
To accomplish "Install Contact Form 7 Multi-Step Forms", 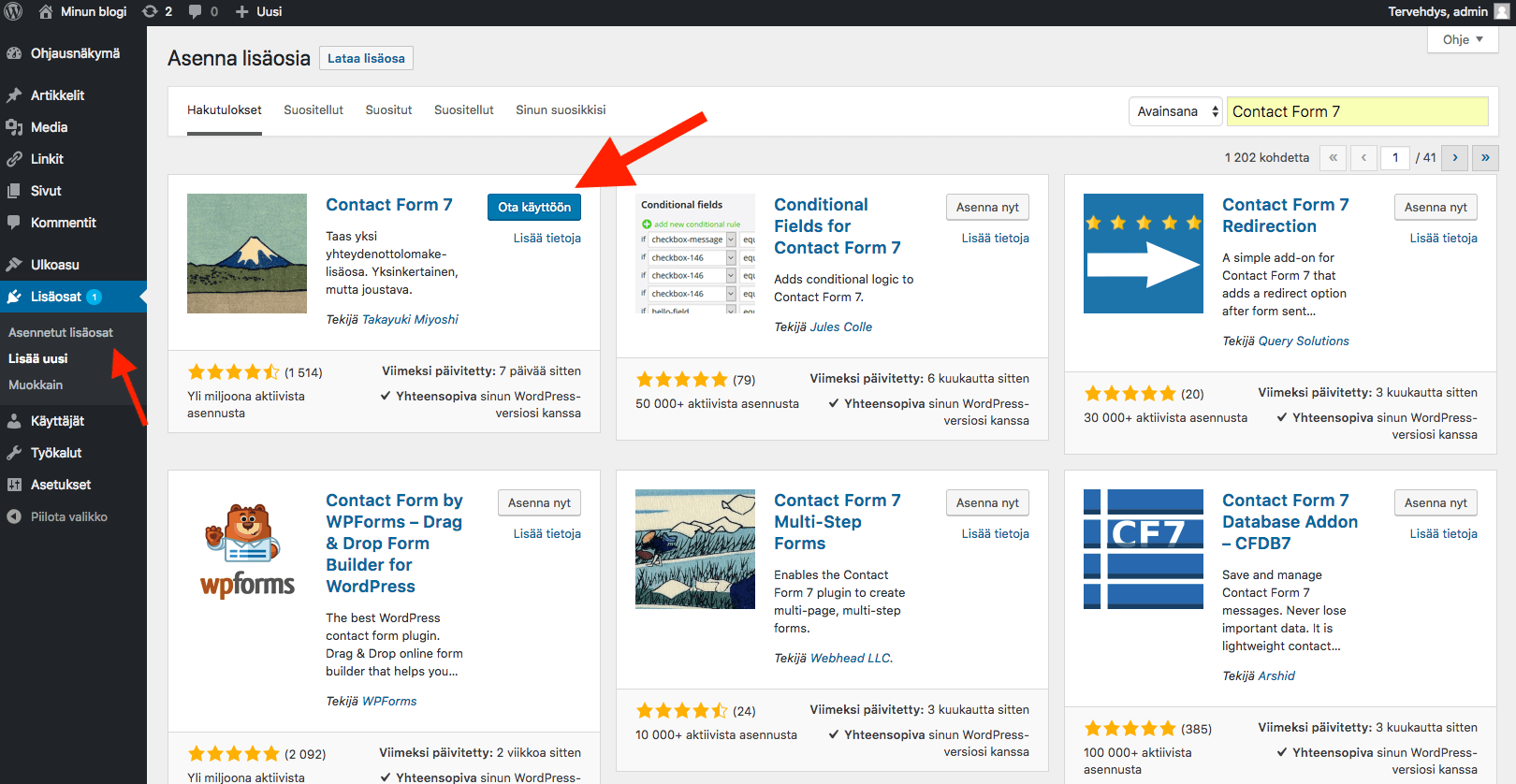I will point(987,502).
